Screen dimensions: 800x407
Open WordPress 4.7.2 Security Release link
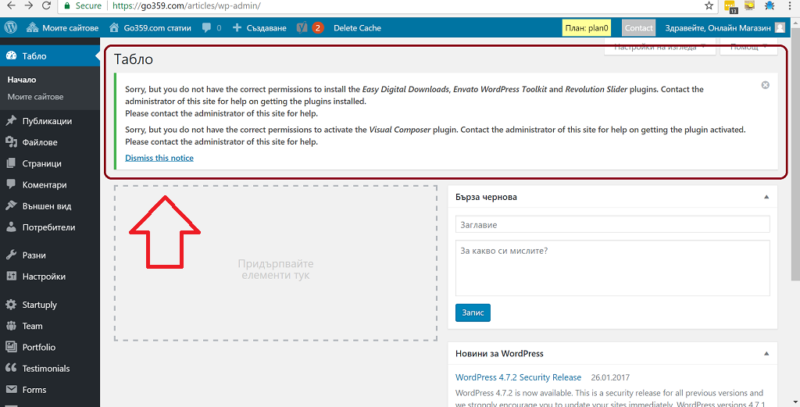tap(518, 377)
